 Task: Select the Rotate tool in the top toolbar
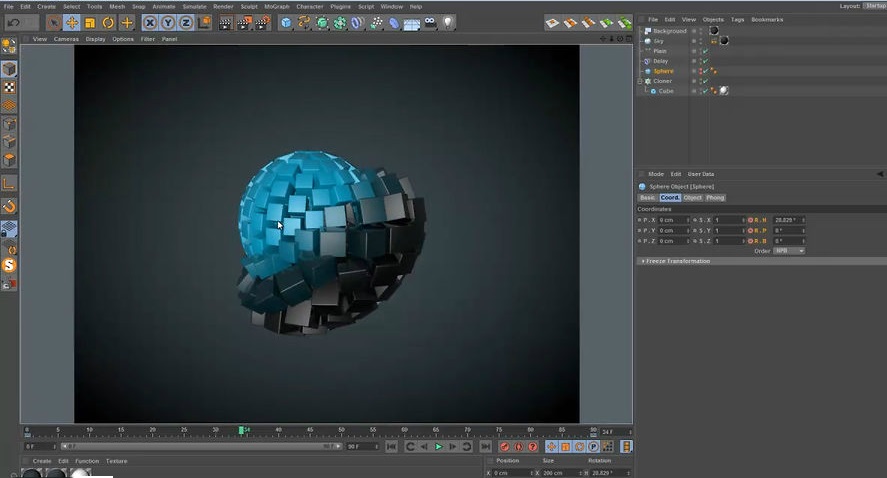click(x=108, y=22)
